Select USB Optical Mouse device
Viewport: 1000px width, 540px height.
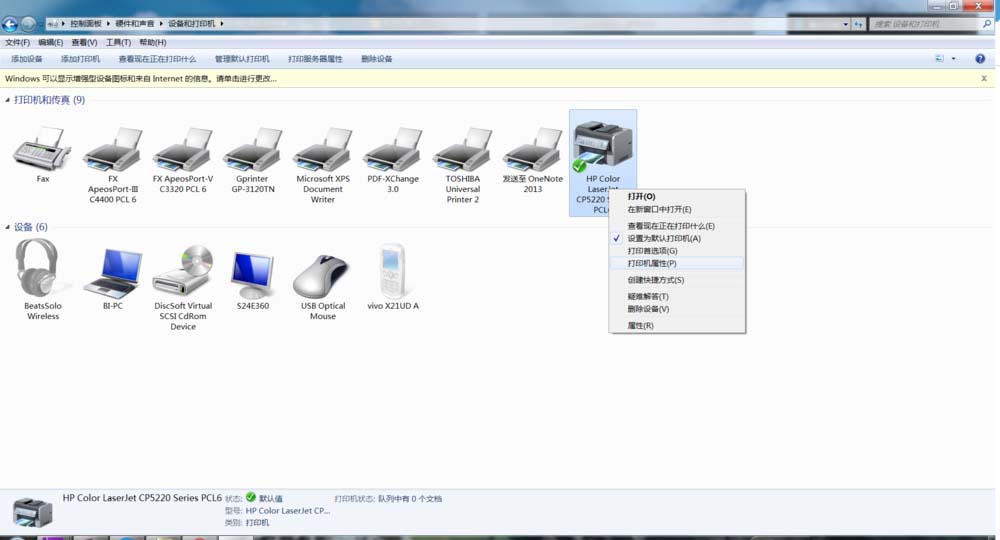click(x=321, y=275)
